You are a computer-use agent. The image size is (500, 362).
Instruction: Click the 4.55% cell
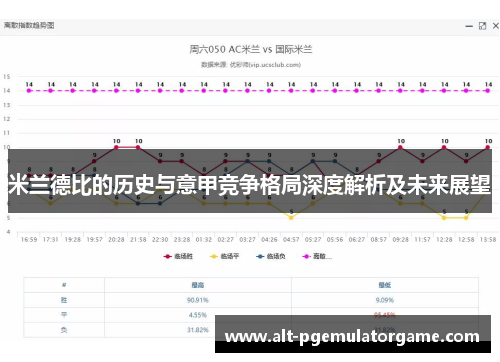point(198,315)
